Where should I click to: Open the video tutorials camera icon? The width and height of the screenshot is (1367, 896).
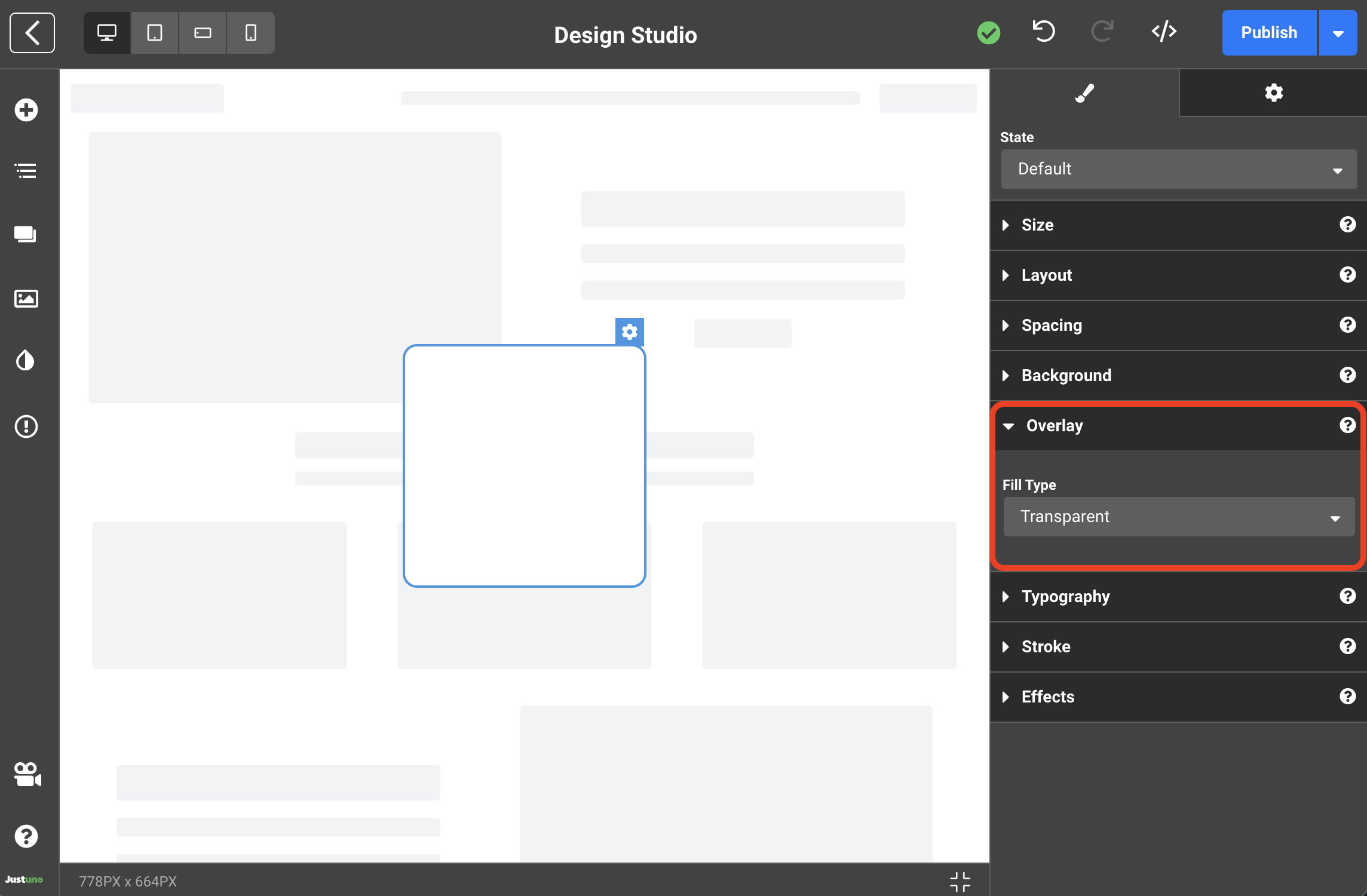(x=27, y=774)
